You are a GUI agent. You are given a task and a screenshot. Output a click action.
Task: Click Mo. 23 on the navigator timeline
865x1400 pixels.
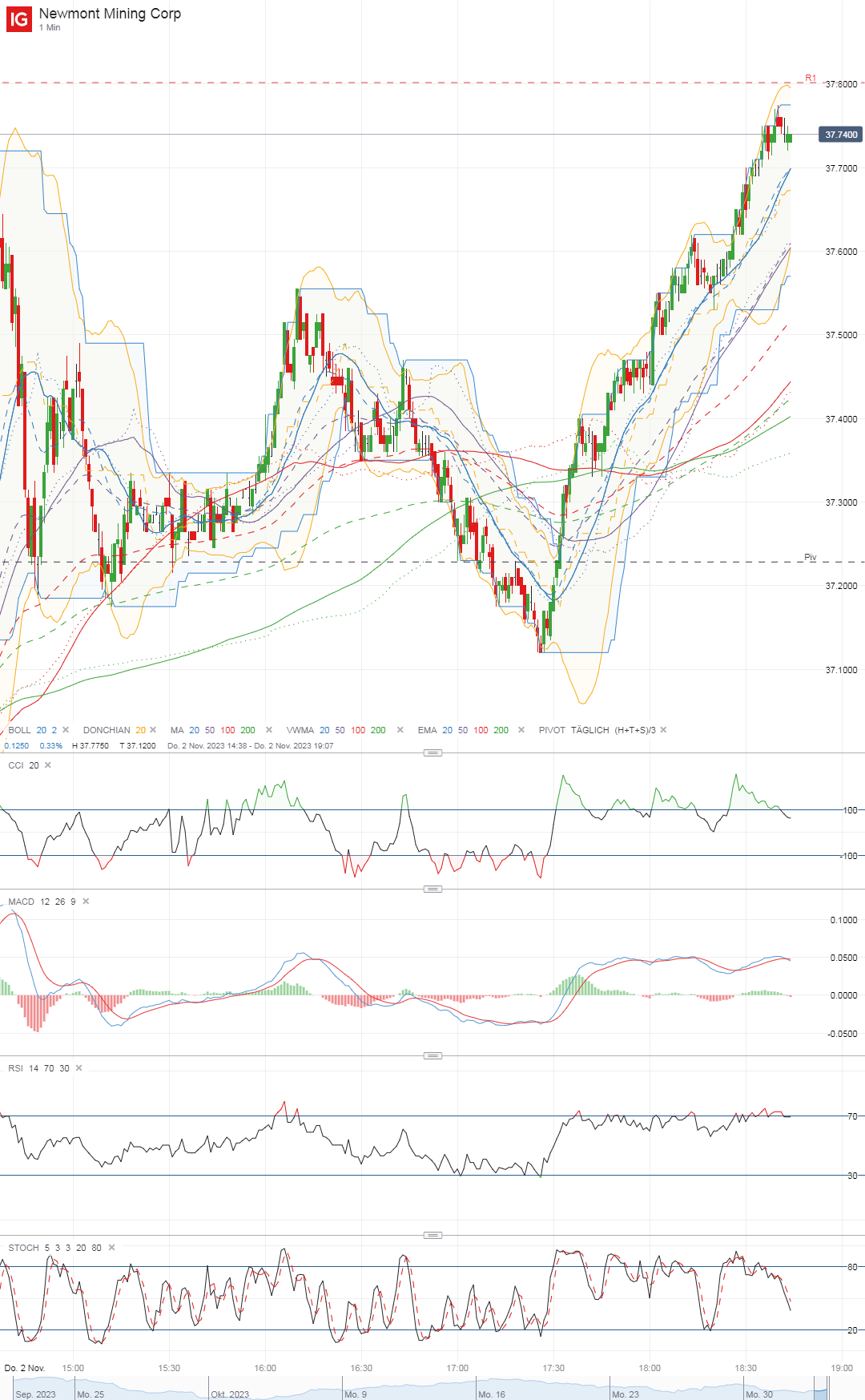pos(626,1394)
